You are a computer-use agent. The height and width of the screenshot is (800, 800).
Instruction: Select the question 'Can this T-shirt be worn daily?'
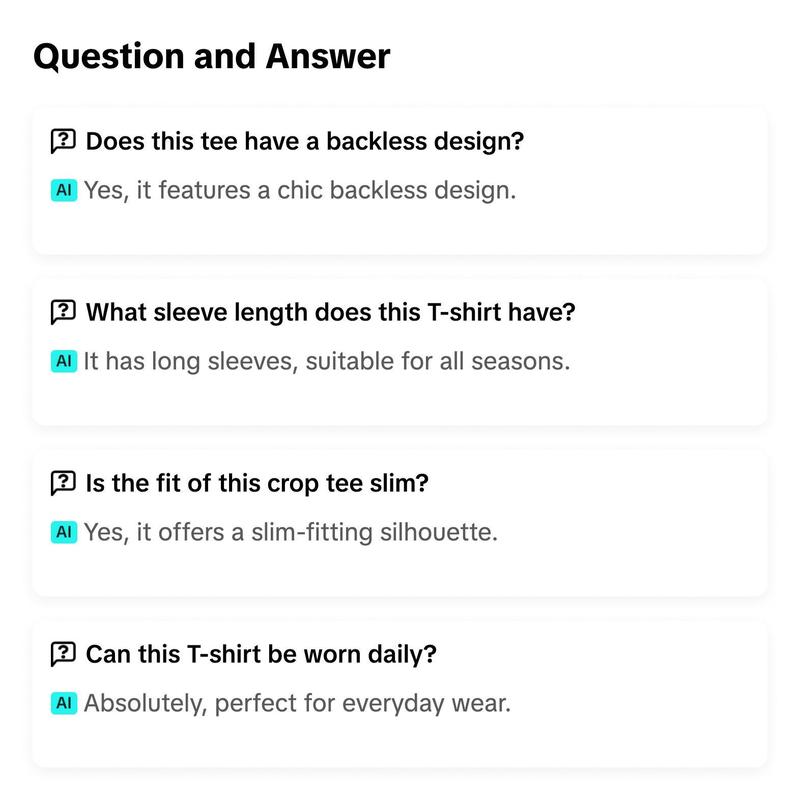pyautogui.click(x=261, y=654)
